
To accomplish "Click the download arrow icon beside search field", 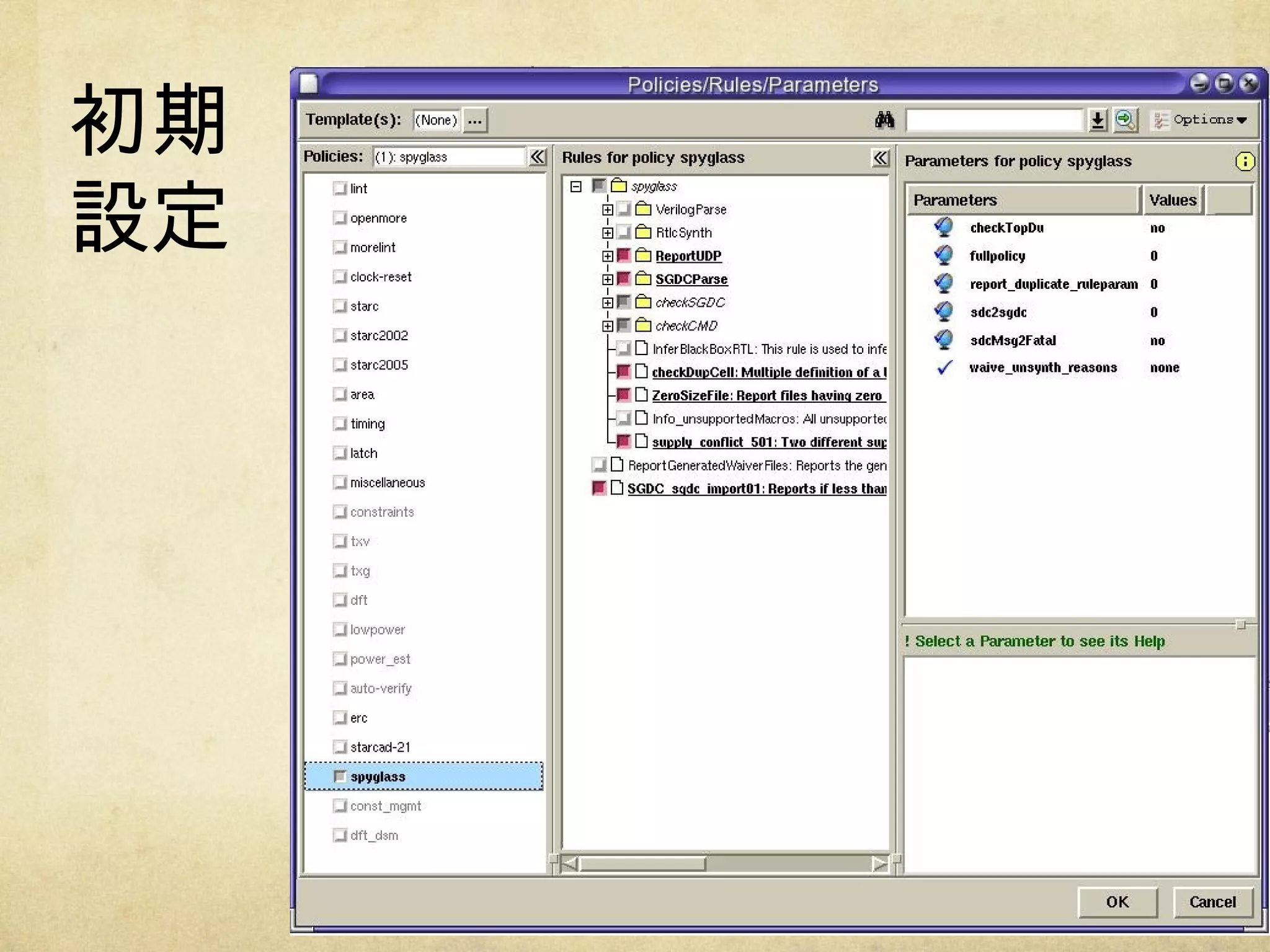I will [x=1098, y=120].
